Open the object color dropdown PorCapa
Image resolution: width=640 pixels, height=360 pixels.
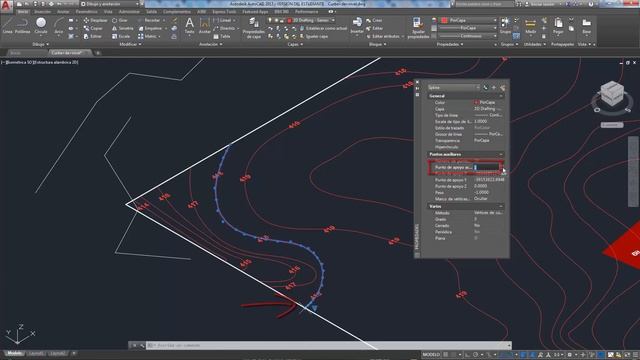tap(469, 20)
